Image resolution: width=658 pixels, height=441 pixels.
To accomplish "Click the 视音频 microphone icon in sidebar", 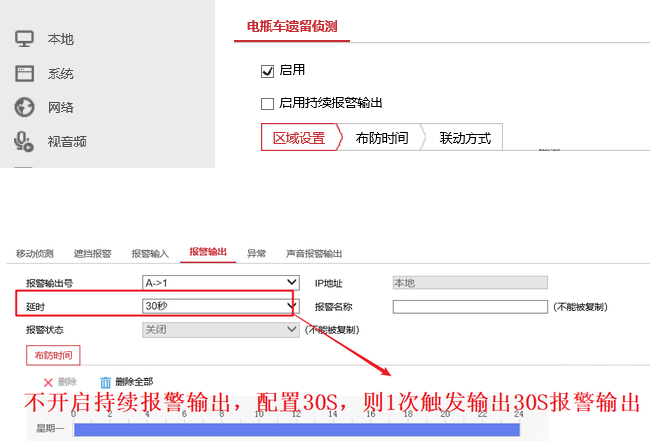I will tap(25, 142).
